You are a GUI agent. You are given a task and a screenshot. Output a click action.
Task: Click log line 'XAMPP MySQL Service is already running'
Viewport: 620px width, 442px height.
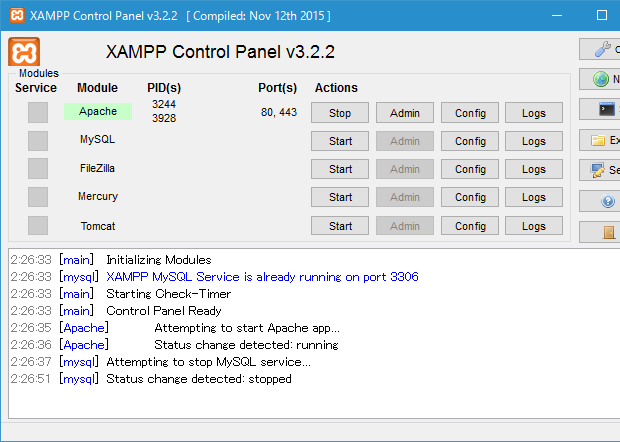pyautogui.click(x=262, y=277)
